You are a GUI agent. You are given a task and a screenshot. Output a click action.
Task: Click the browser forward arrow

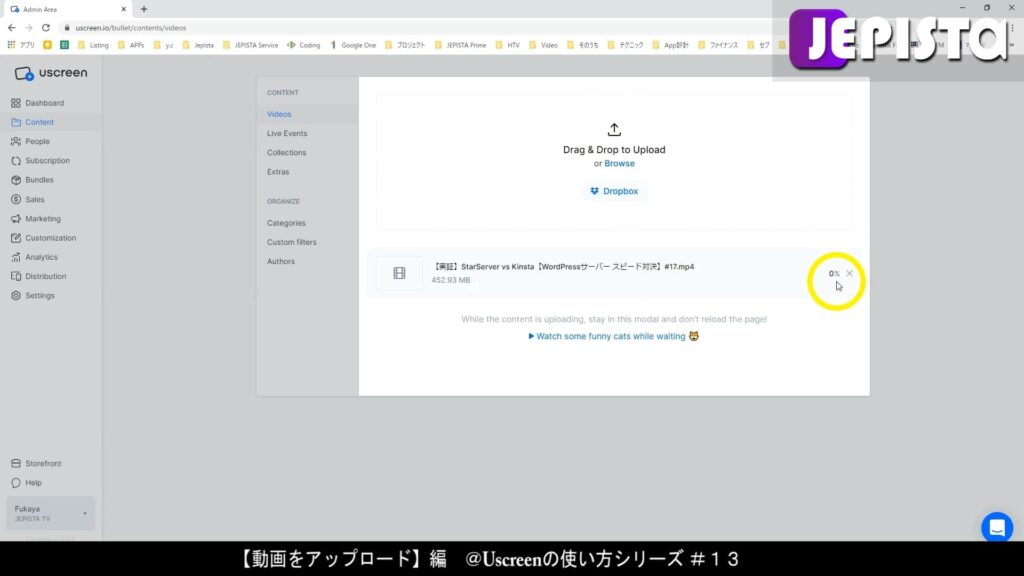28,28
